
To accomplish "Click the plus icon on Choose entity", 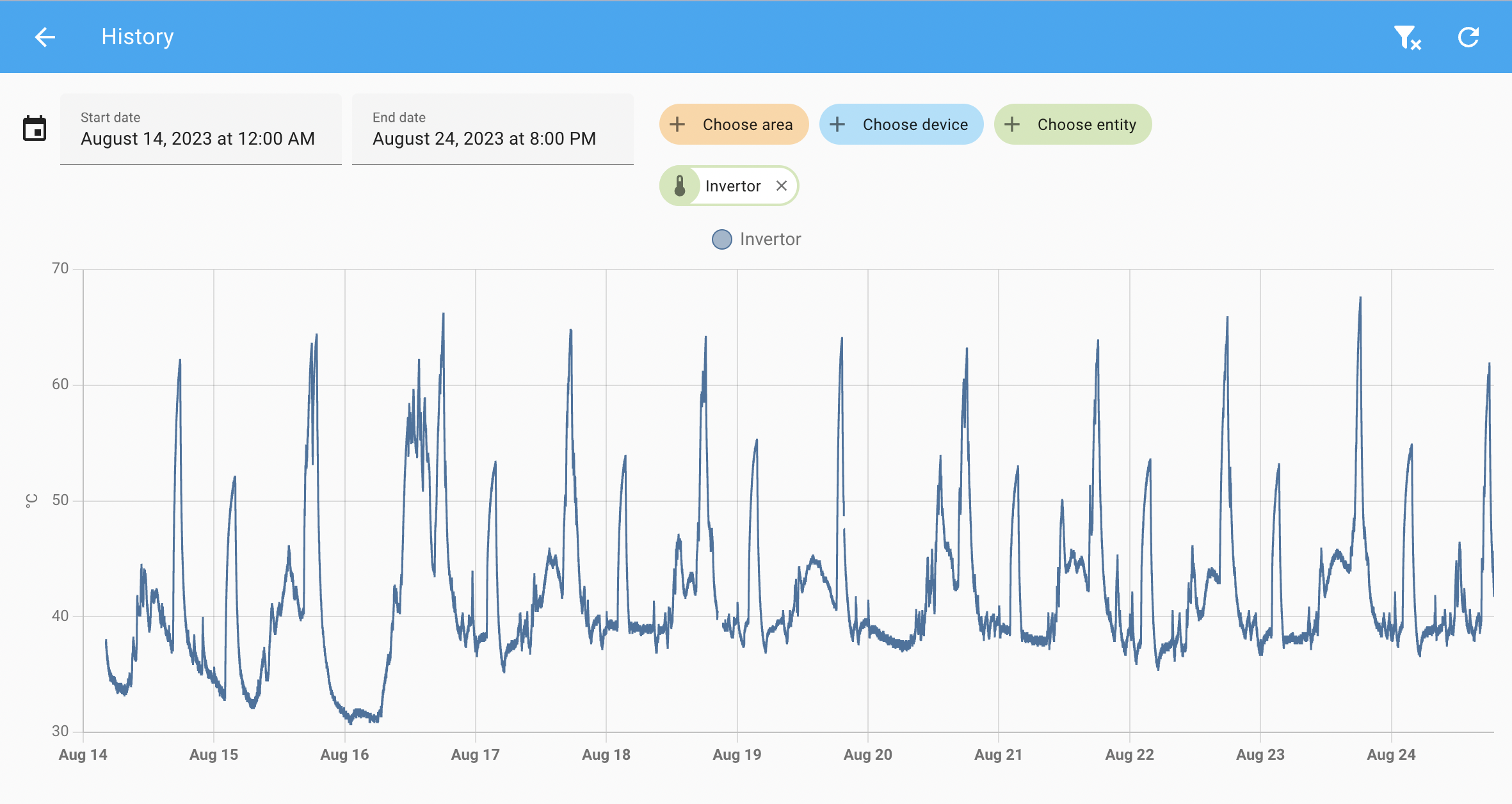I will (1012, 124).
